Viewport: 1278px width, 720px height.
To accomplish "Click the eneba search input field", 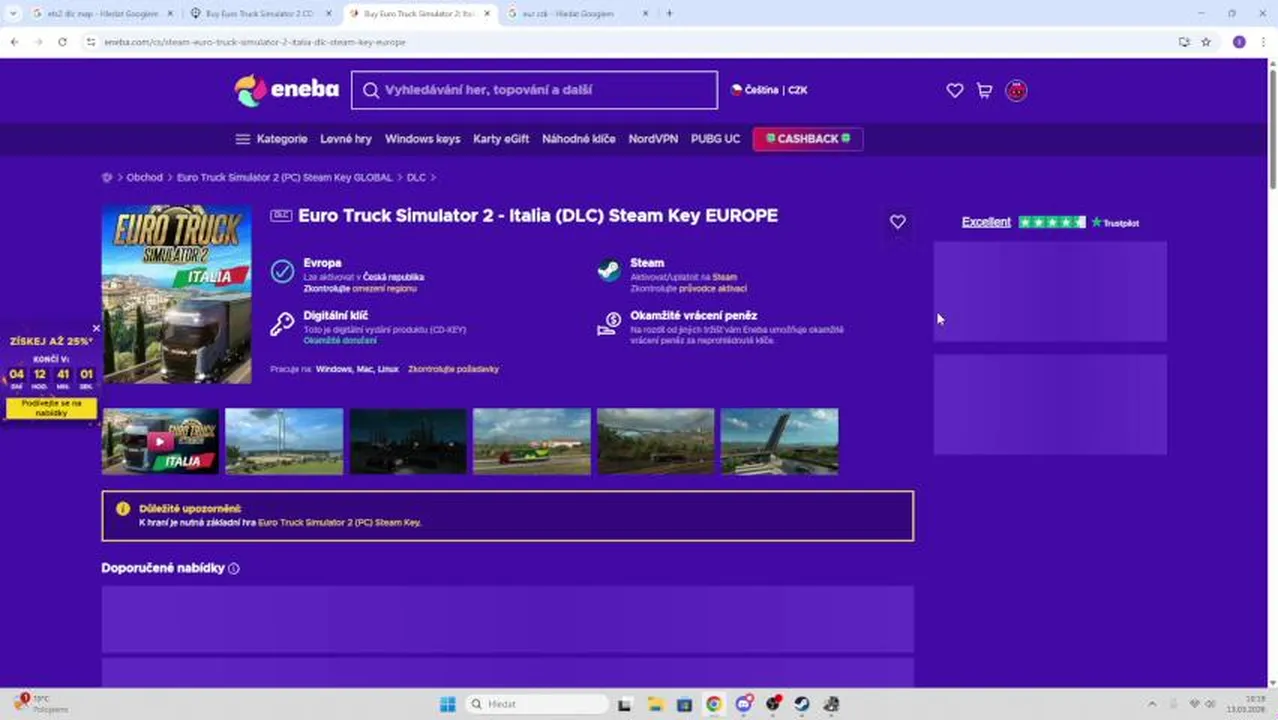I will point(534,90).
